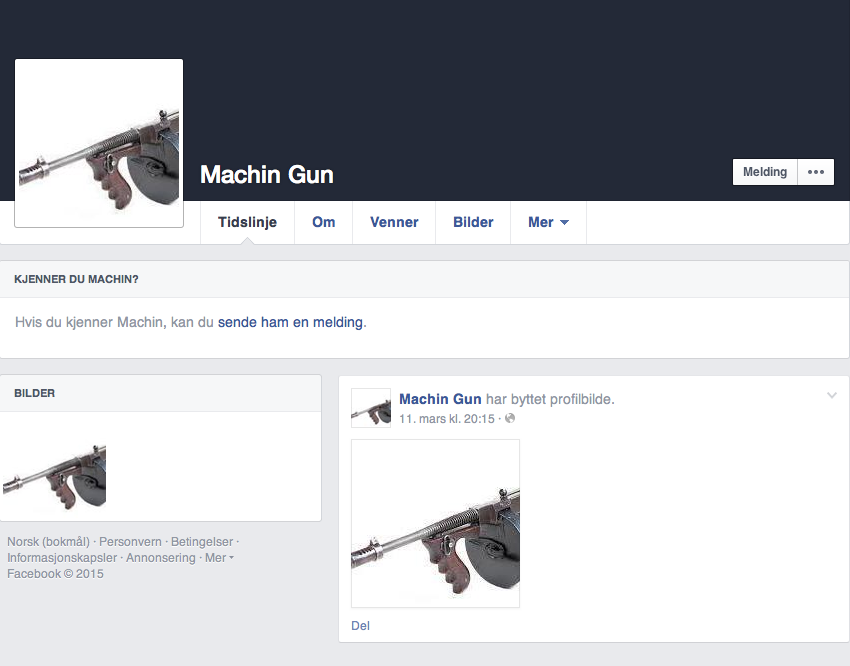Expand the footer Mer dropdown
This screenshot has width=850, height=666.
219,558
